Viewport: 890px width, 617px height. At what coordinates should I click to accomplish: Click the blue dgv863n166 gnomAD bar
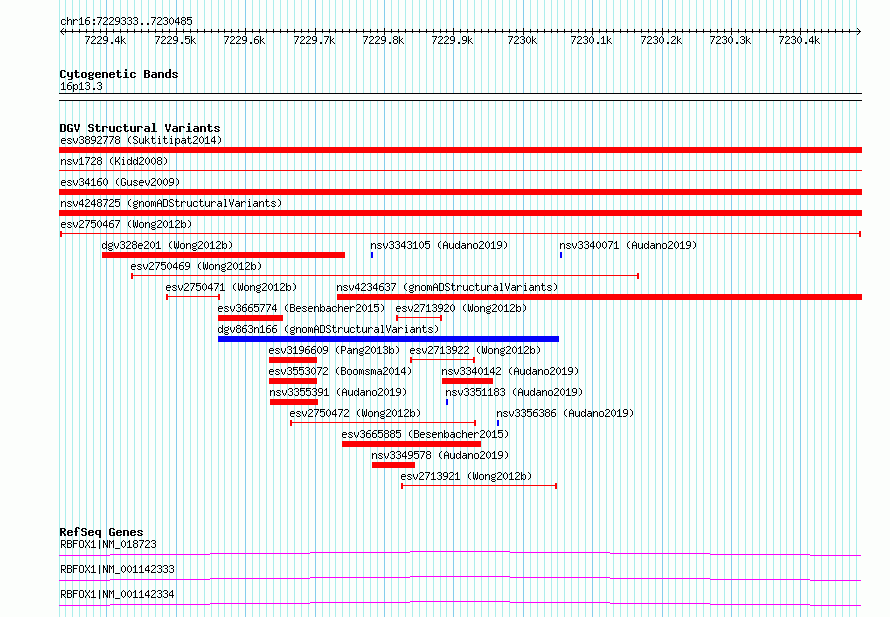(x=388, y=339)
